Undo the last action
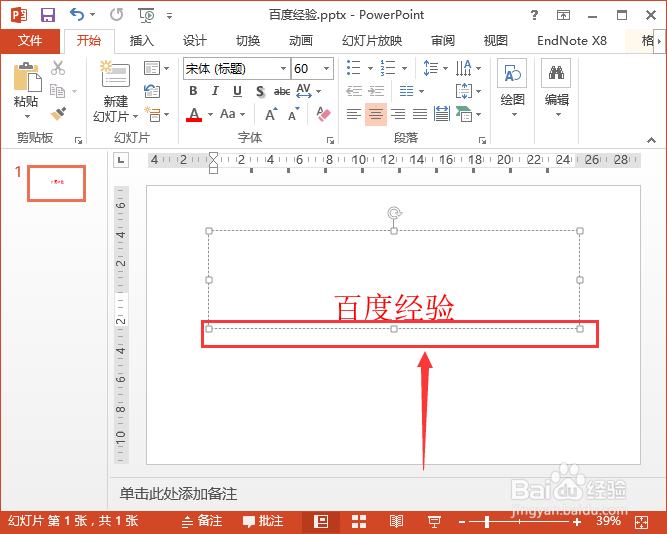 [x=77, y=15]
